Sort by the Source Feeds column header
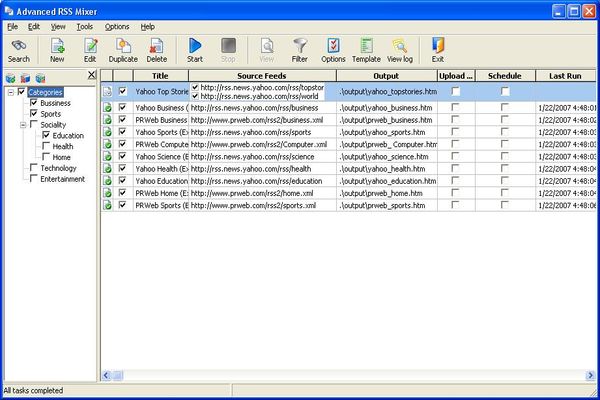Screen dimensions: 600x400 (262, 76)
